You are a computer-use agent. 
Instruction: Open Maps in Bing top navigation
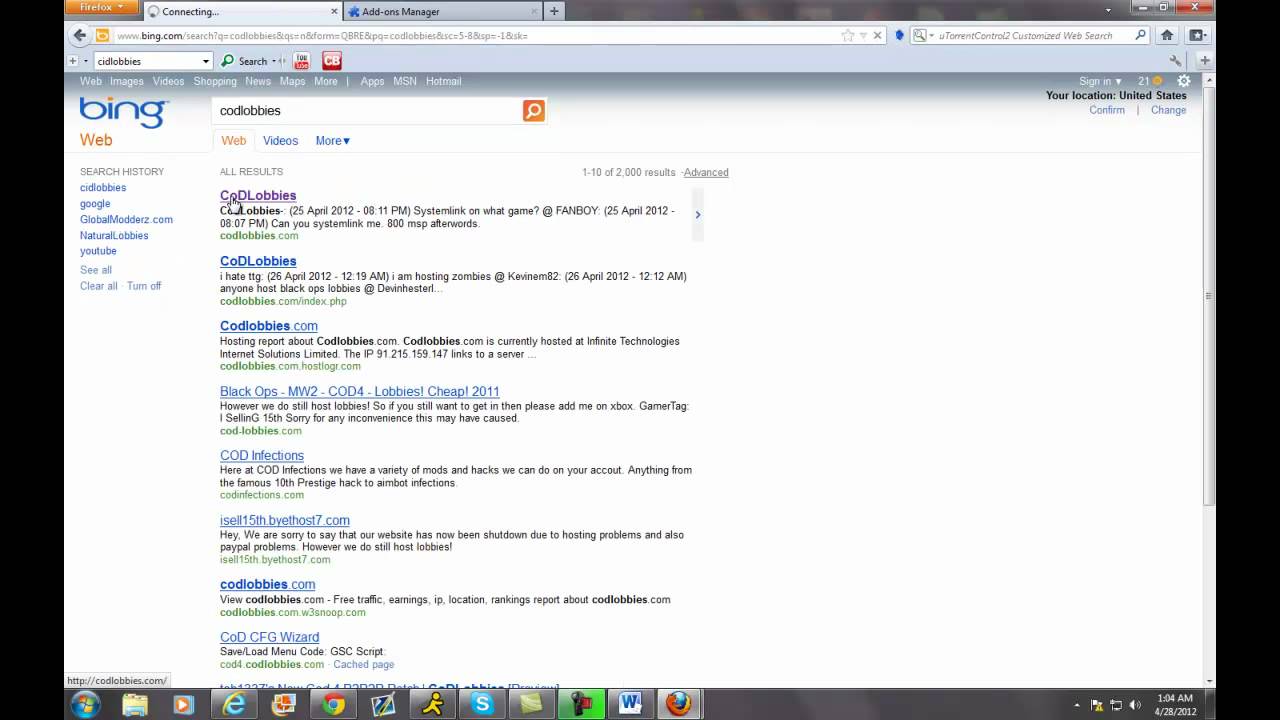[292, 81]
